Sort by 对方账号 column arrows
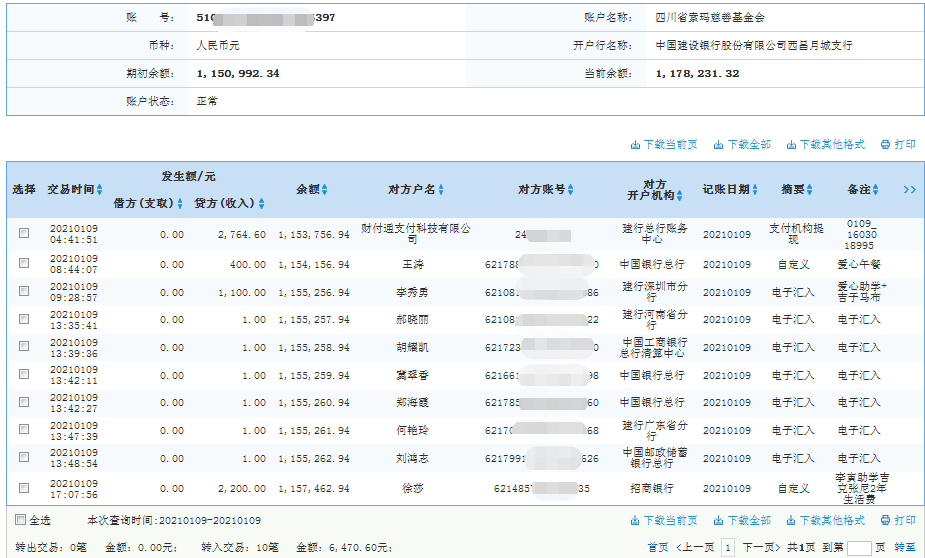925x558 pixels. pyautogui.click(x=570, y=189)
